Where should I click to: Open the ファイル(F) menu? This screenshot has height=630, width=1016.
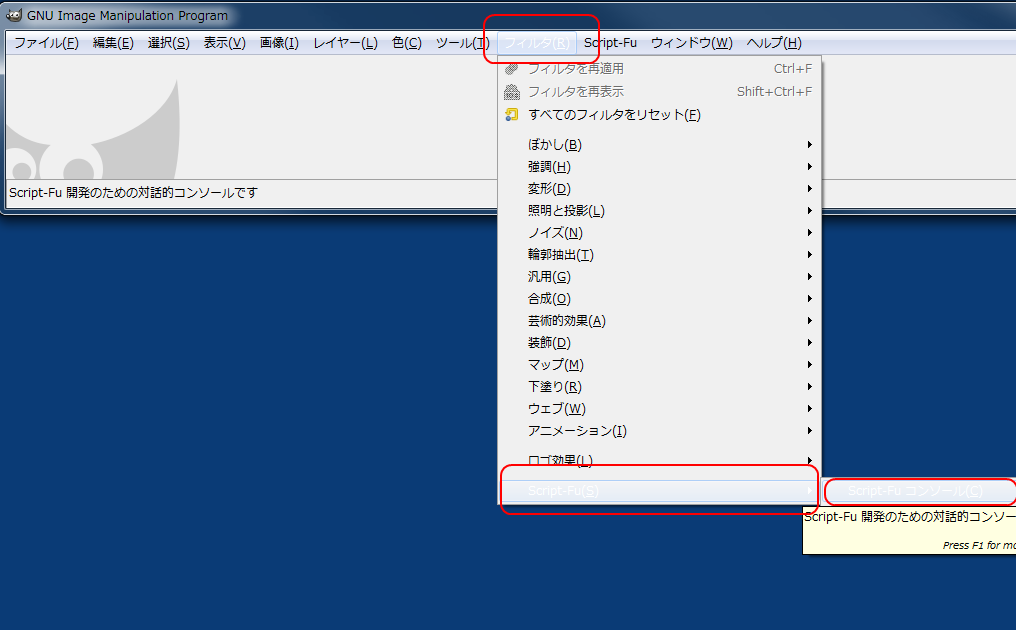tap(47, 43)
